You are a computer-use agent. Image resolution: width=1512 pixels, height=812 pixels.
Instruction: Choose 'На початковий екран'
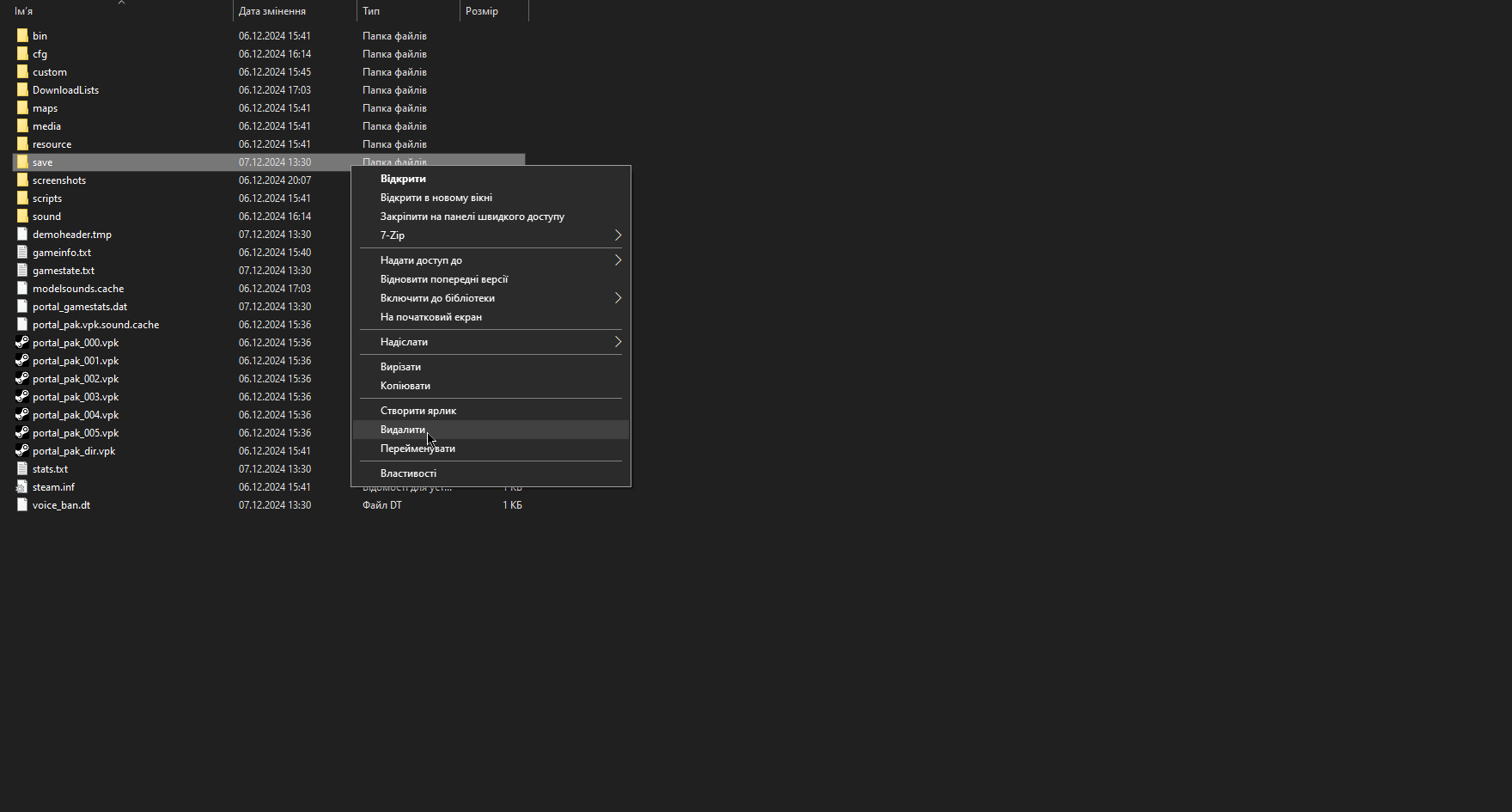491,317
